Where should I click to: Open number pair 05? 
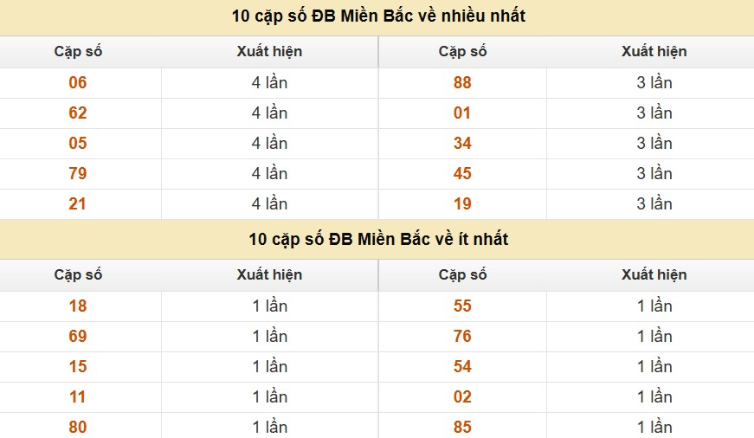[78, 143]
